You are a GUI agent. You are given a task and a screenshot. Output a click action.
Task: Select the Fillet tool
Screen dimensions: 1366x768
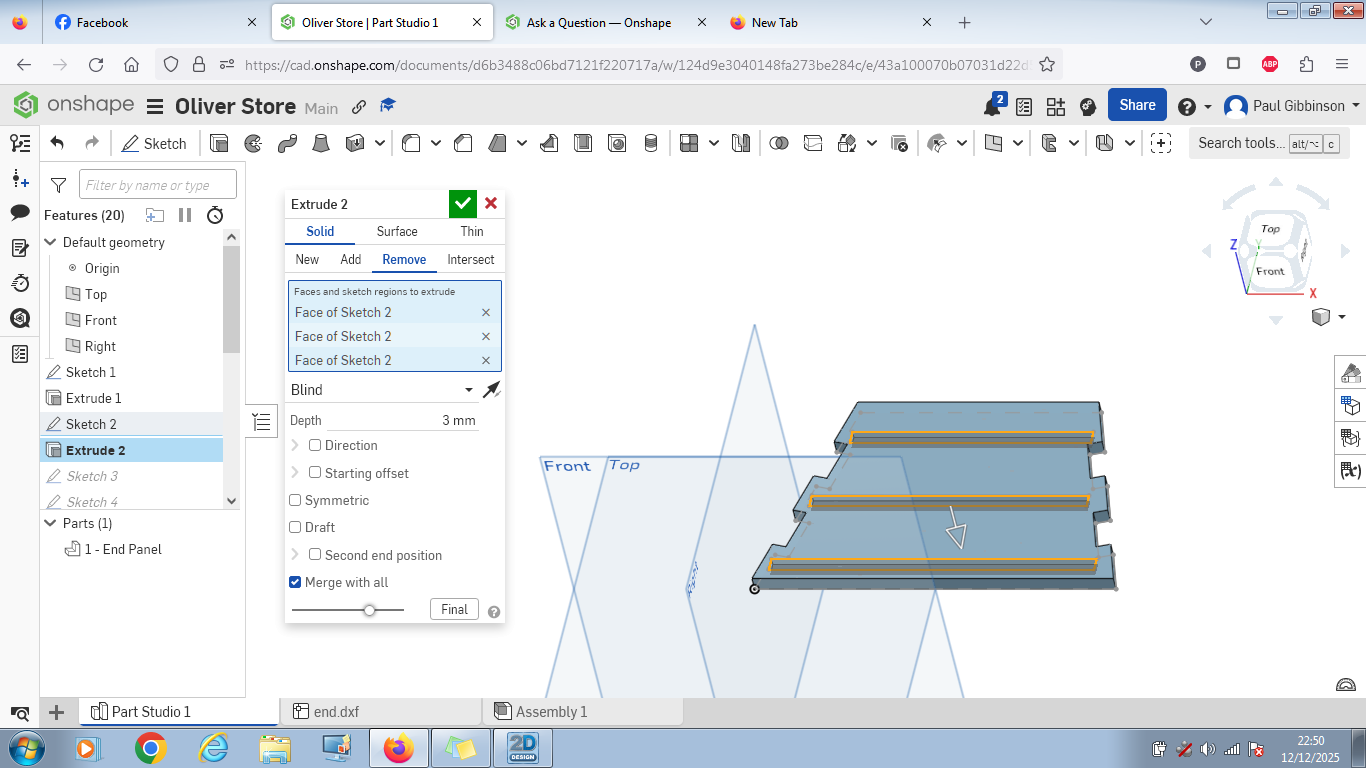click(x=411, y=143)
